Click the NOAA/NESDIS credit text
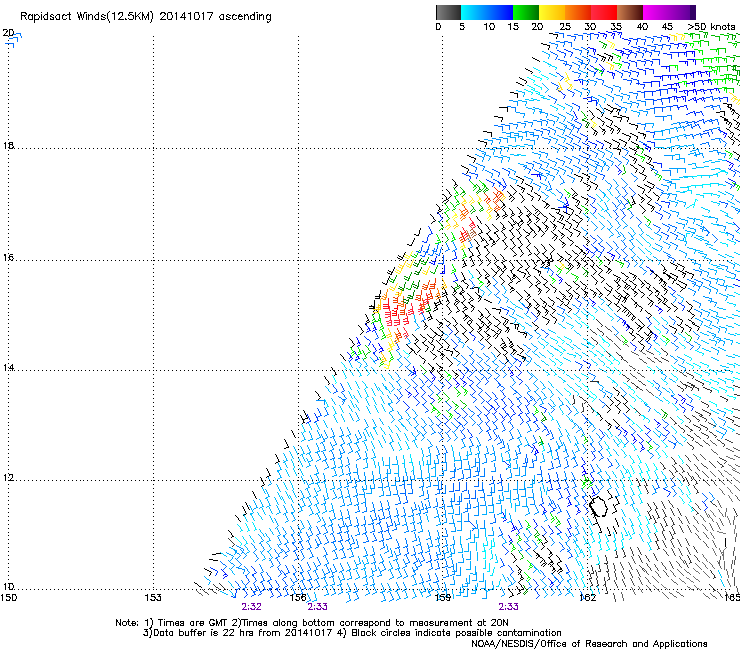The width and height of the screenshot is (740, 650). pos(589,643)
